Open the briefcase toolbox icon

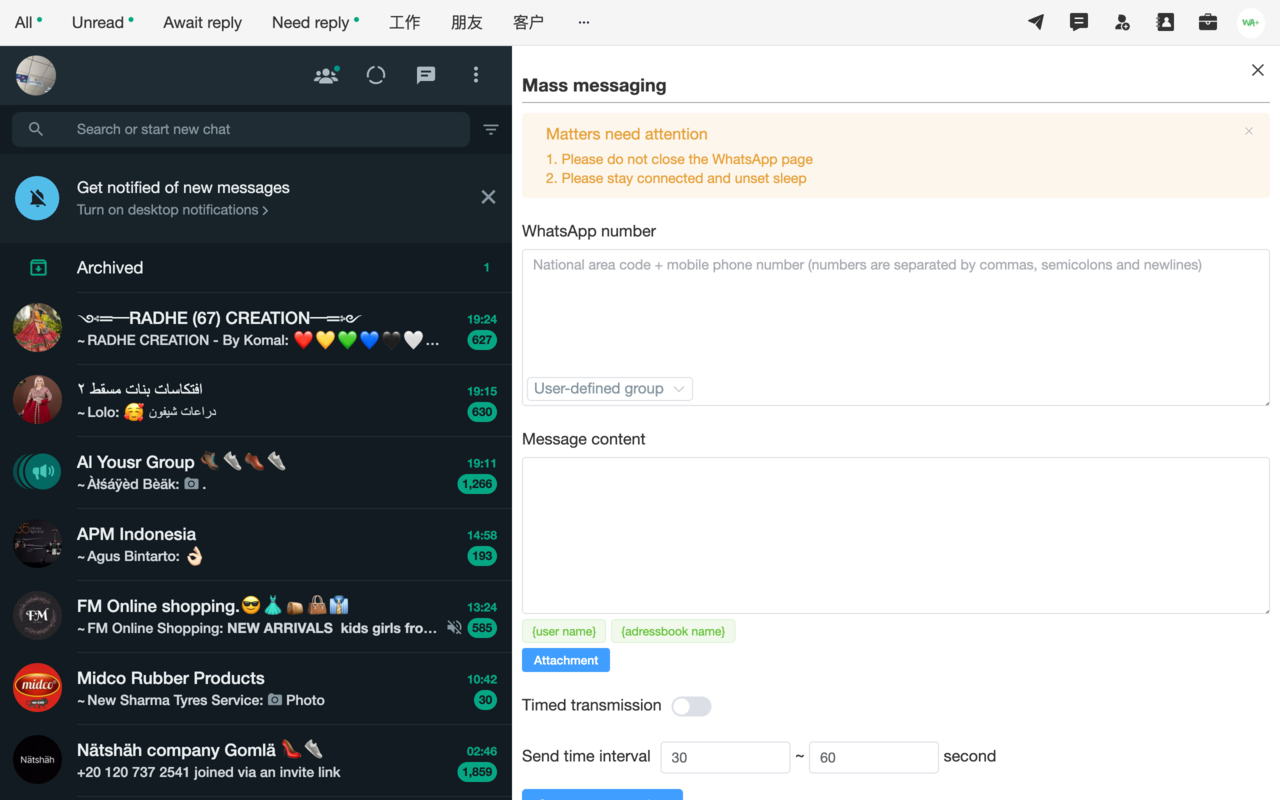click(x=1208, y=22)
